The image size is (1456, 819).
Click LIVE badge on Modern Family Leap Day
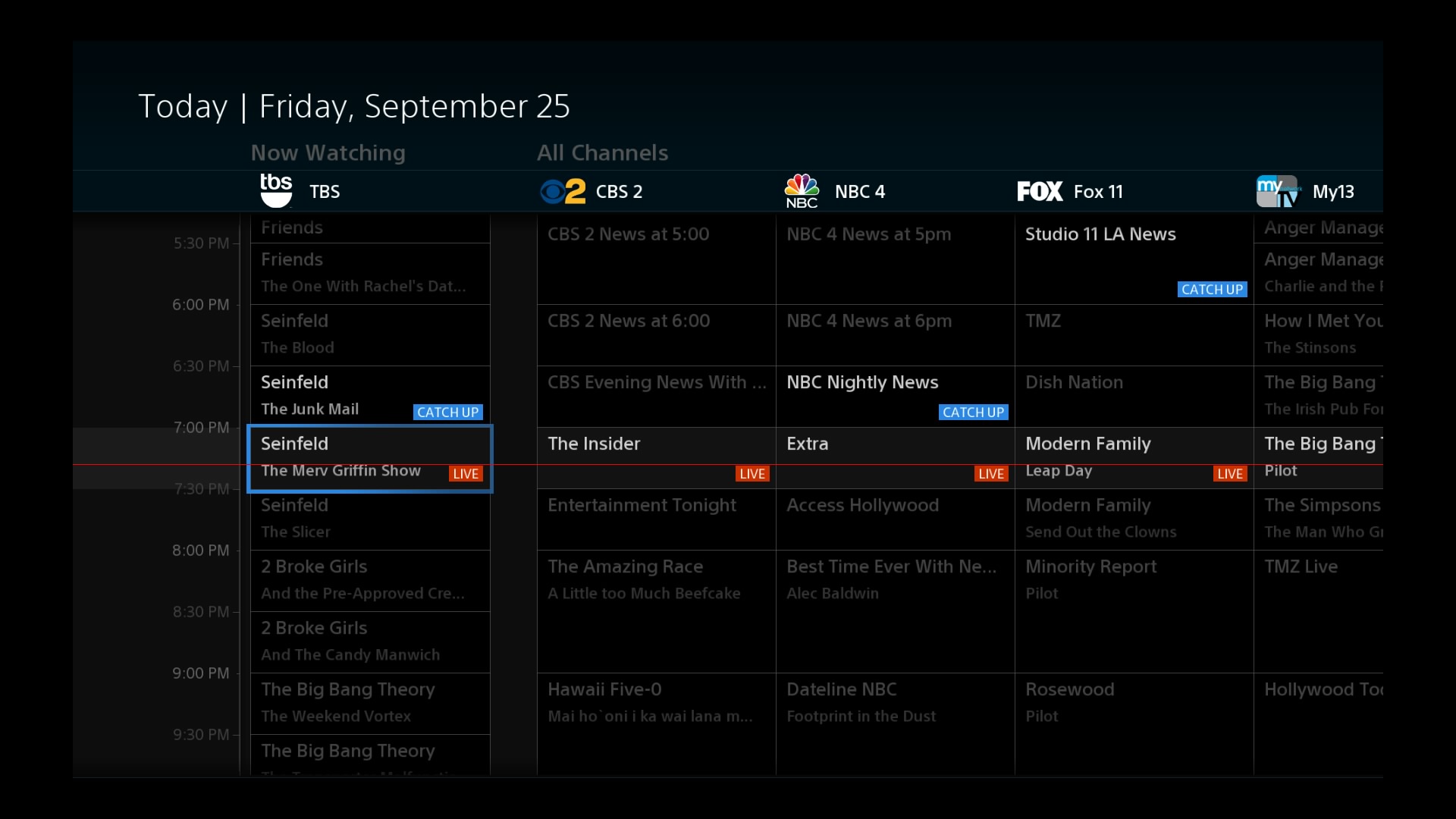1230,474
